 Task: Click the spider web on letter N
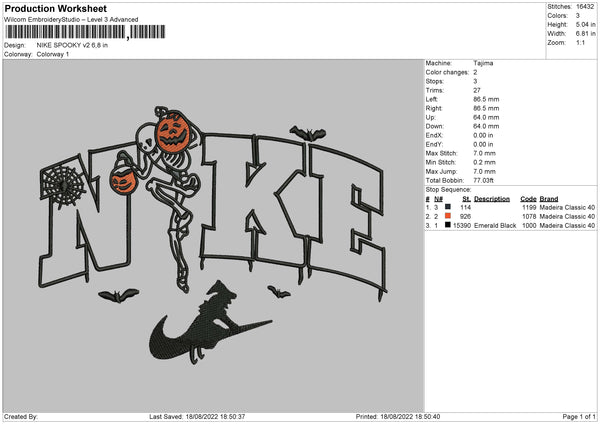click(62, 184)
